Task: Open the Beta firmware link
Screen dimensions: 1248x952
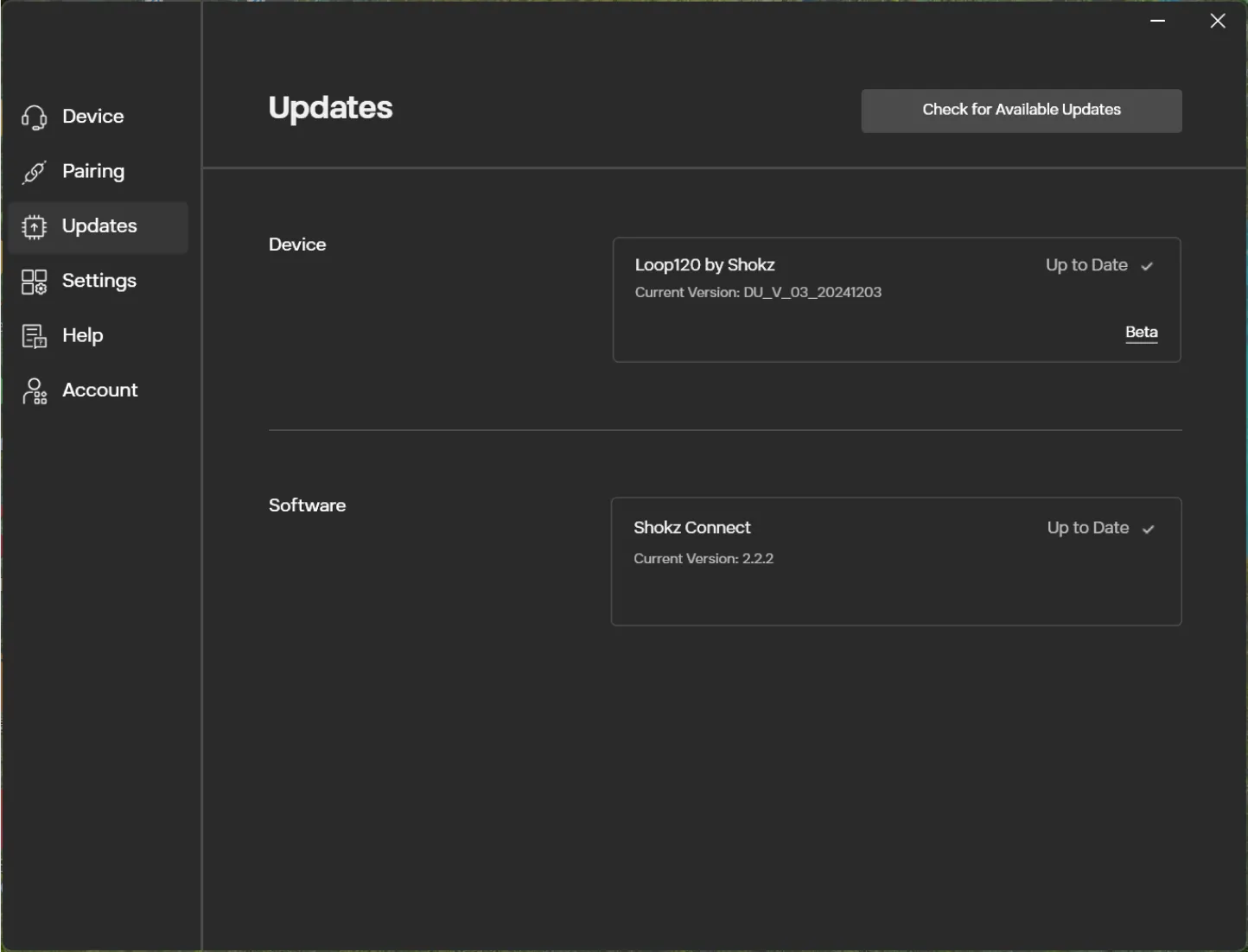Action: point(1142,333)
